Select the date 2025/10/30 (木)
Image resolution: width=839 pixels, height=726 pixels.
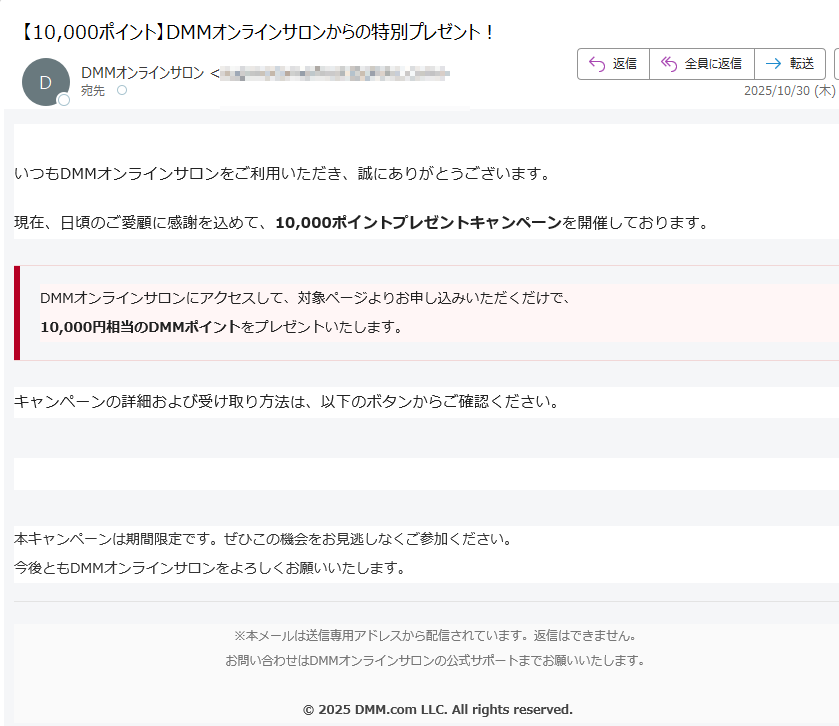click(x=789, y=89)
